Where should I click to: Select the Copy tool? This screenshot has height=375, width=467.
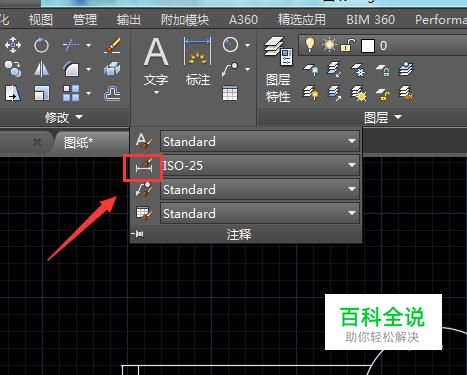tap(13, 69)
